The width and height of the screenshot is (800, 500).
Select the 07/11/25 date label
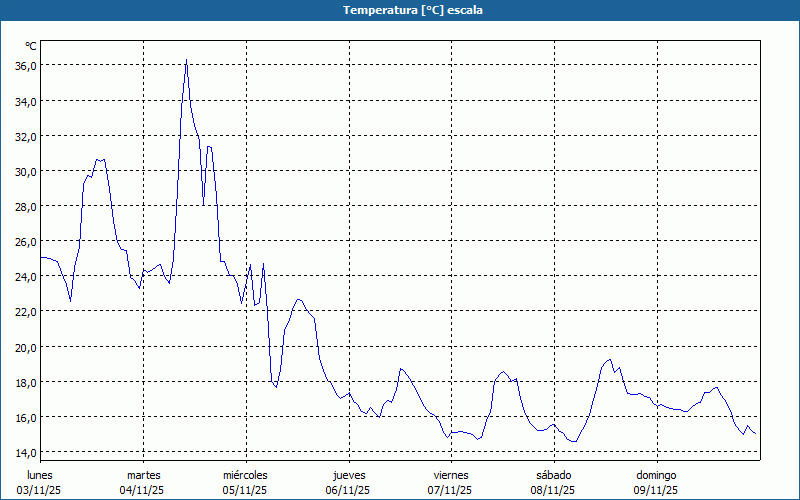pyautogui.click(x=451, y=490)
